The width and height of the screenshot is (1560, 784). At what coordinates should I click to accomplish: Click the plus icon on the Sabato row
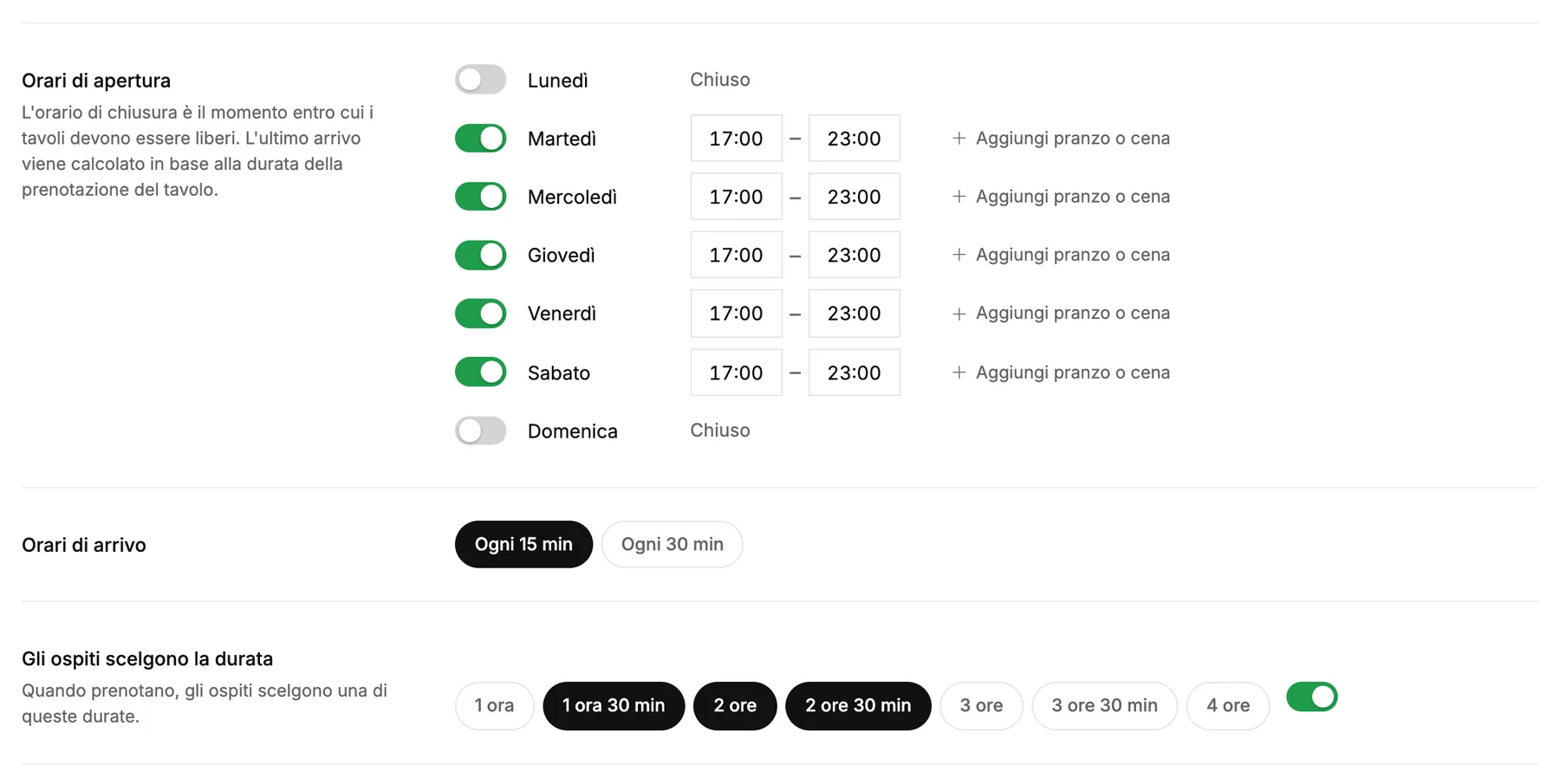pyautogui.click(x=959, y=373)
